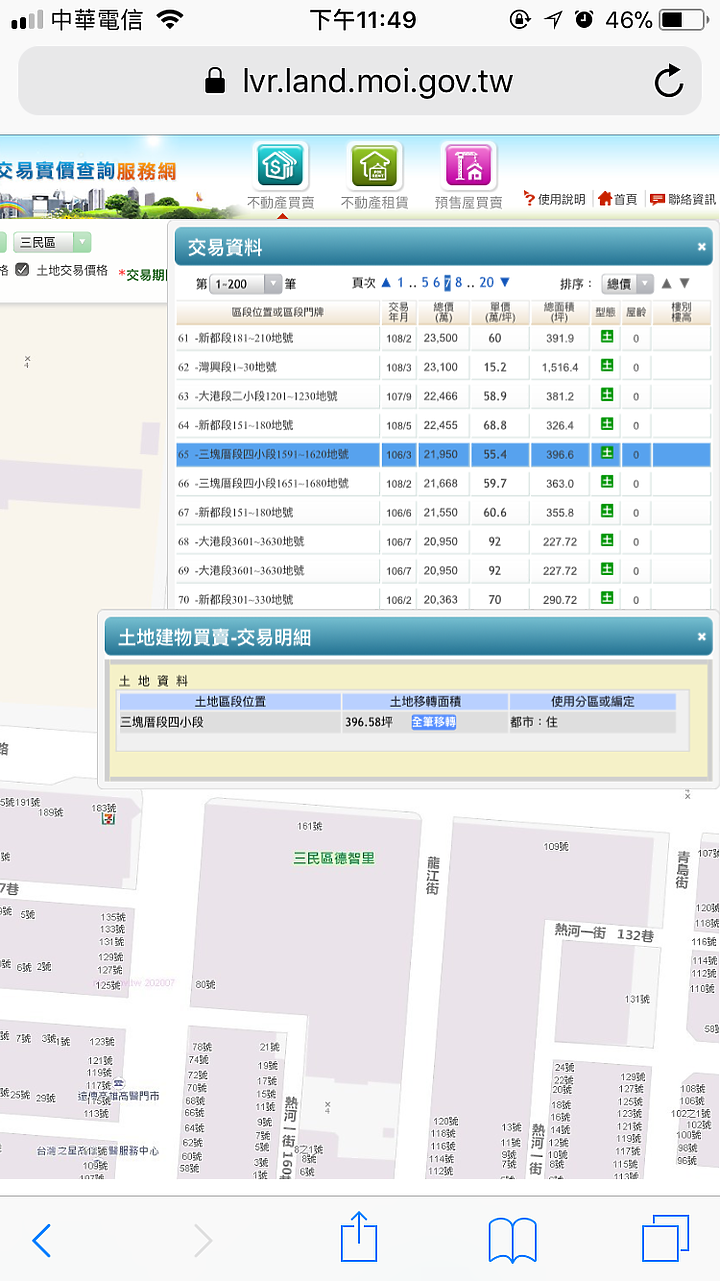Open the Safari share sheet

pyautogui.click(x=359, y=1238)
